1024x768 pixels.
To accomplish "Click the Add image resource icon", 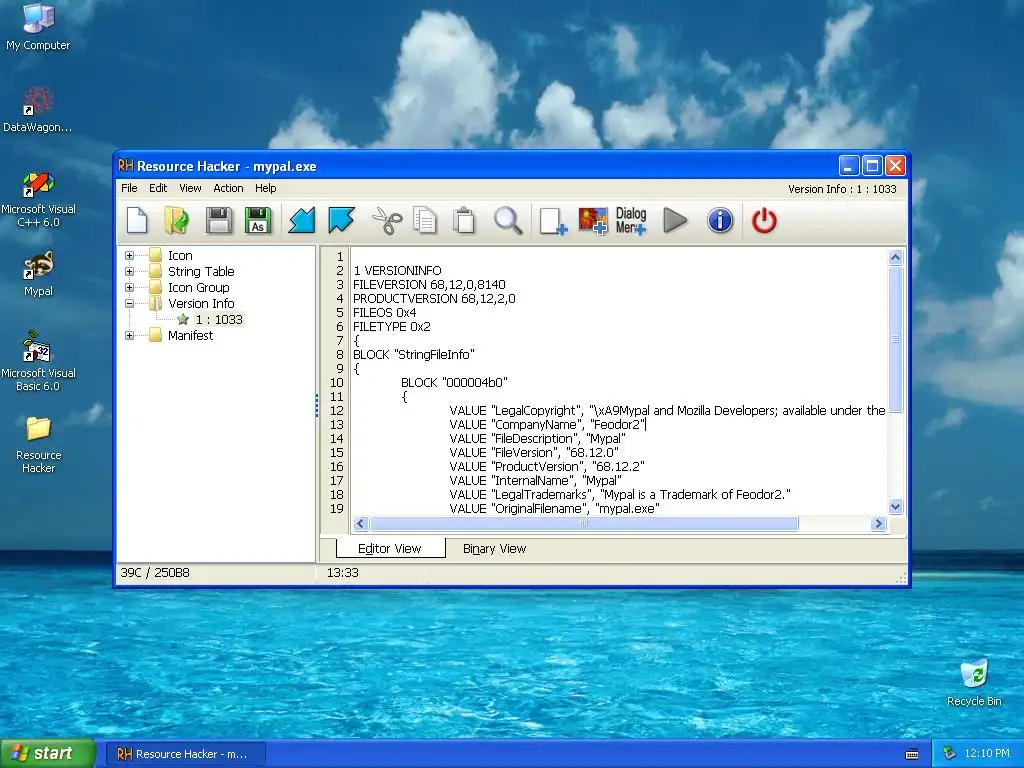I will (592, 221).
